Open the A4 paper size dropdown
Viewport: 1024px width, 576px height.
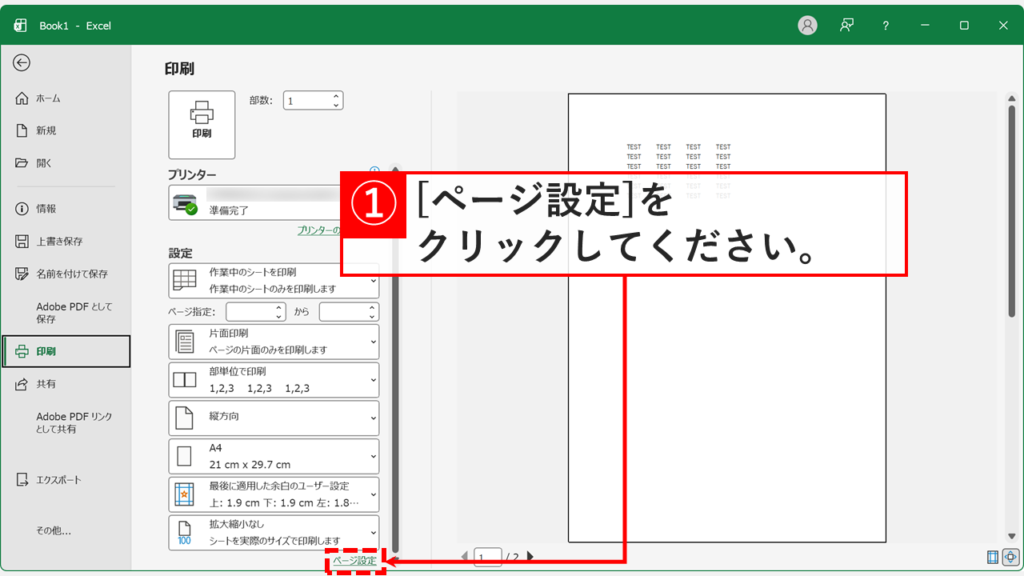coord(274,456)
